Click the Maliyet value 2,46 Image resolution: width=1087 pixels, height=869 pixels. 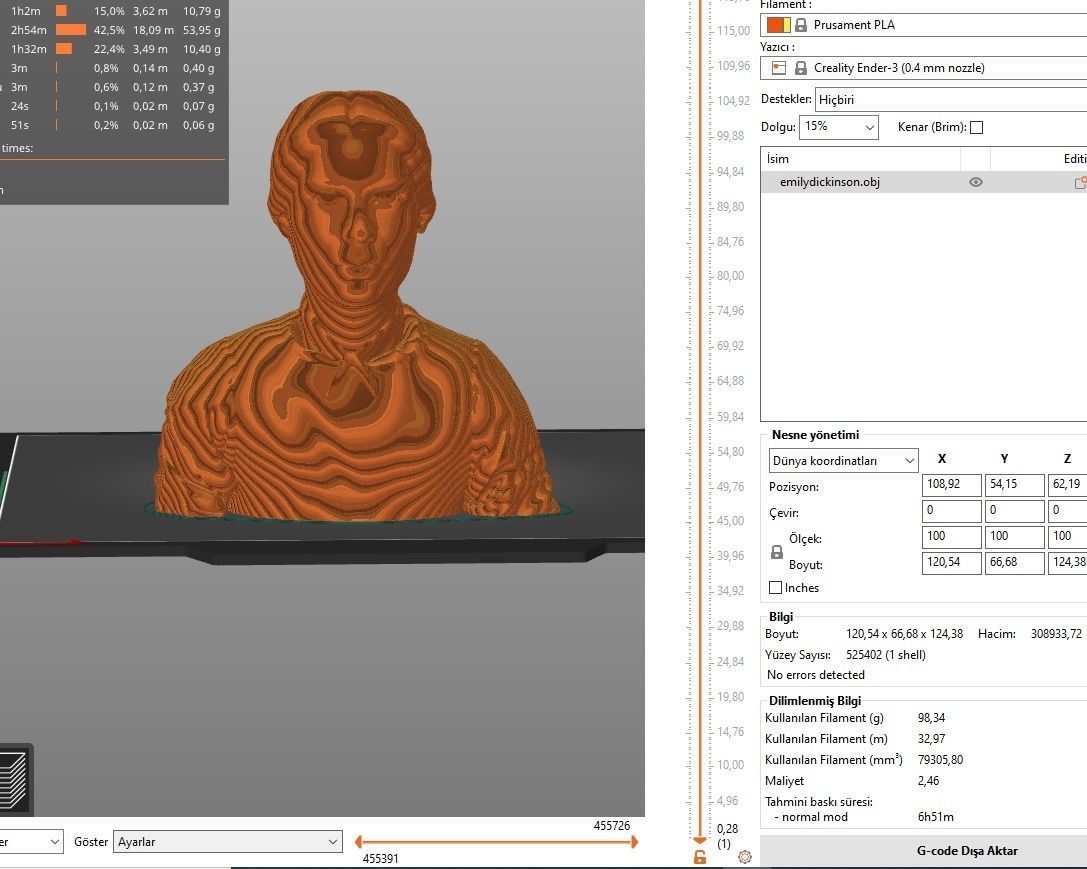(x=928, y=781)
